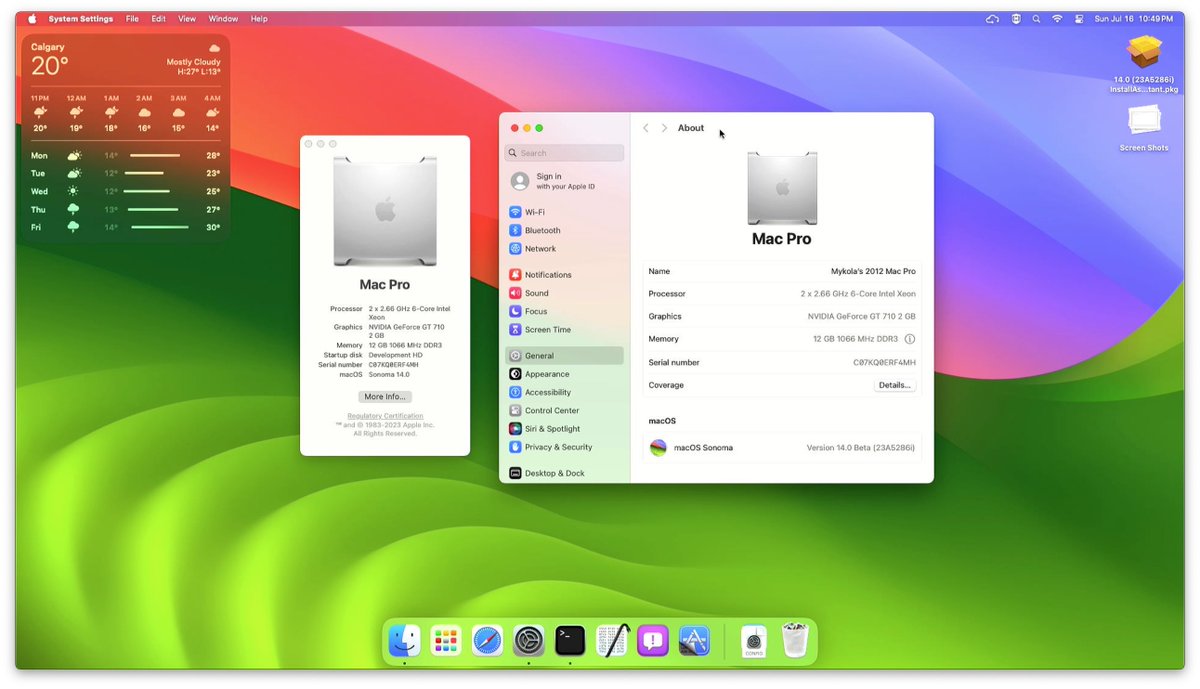Open Terminal from the Dock

pyautogui.click(x=570, y=640)
